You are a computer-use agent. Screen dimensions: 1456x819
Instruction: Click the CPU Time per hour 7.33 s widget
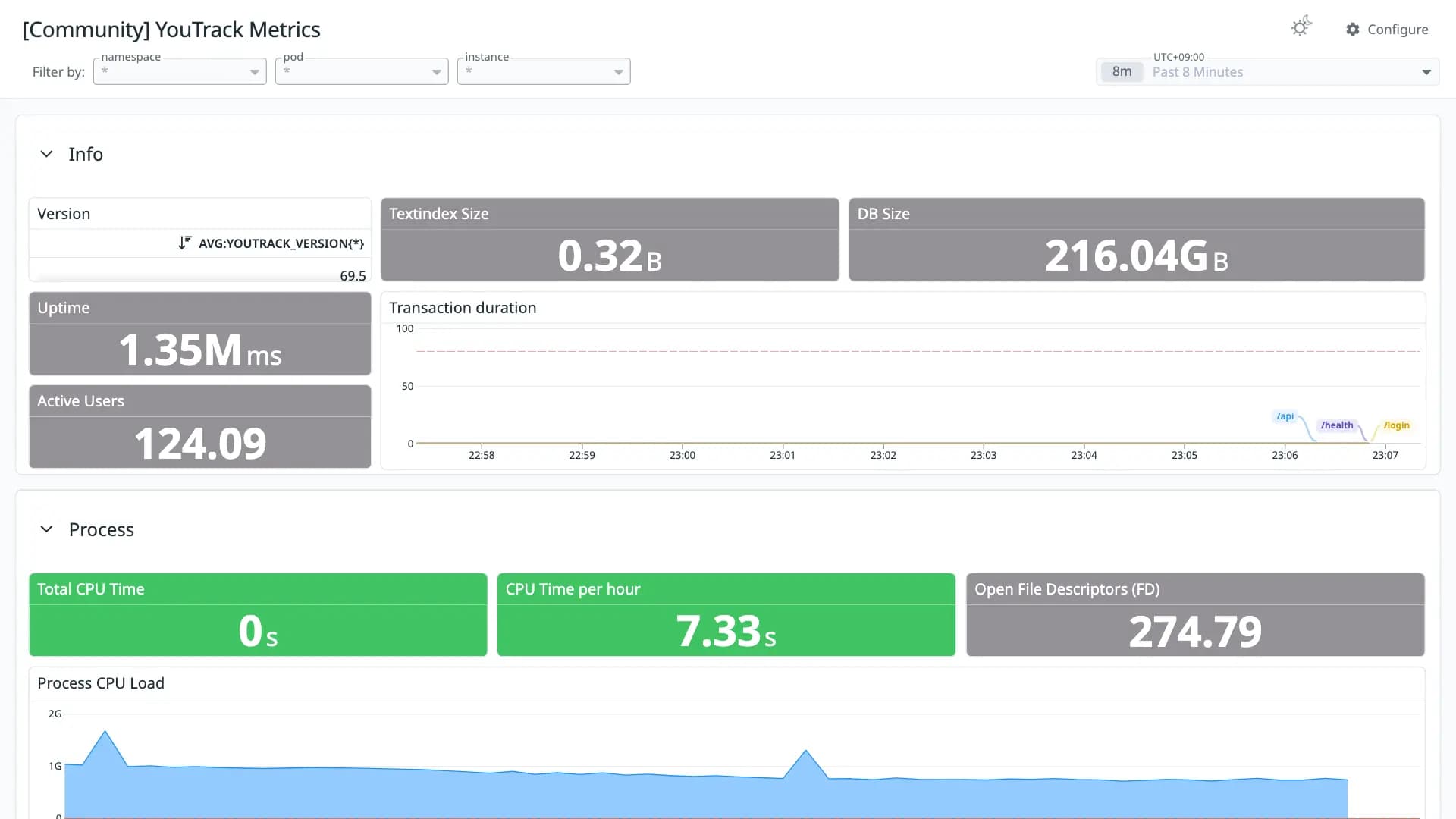point(726,615)
